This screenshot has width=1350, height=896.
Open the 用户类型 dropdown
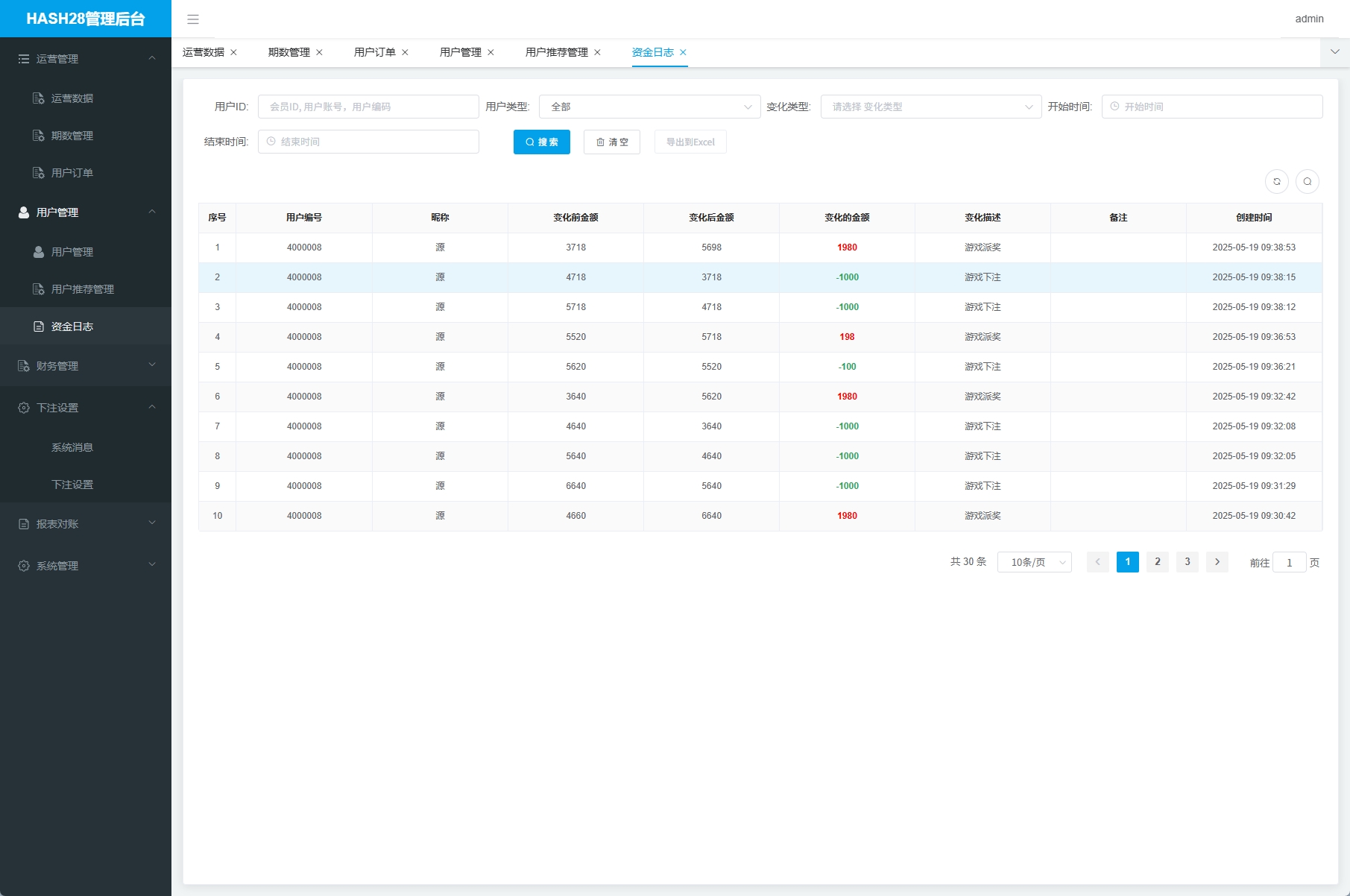[x=649, y=107]
